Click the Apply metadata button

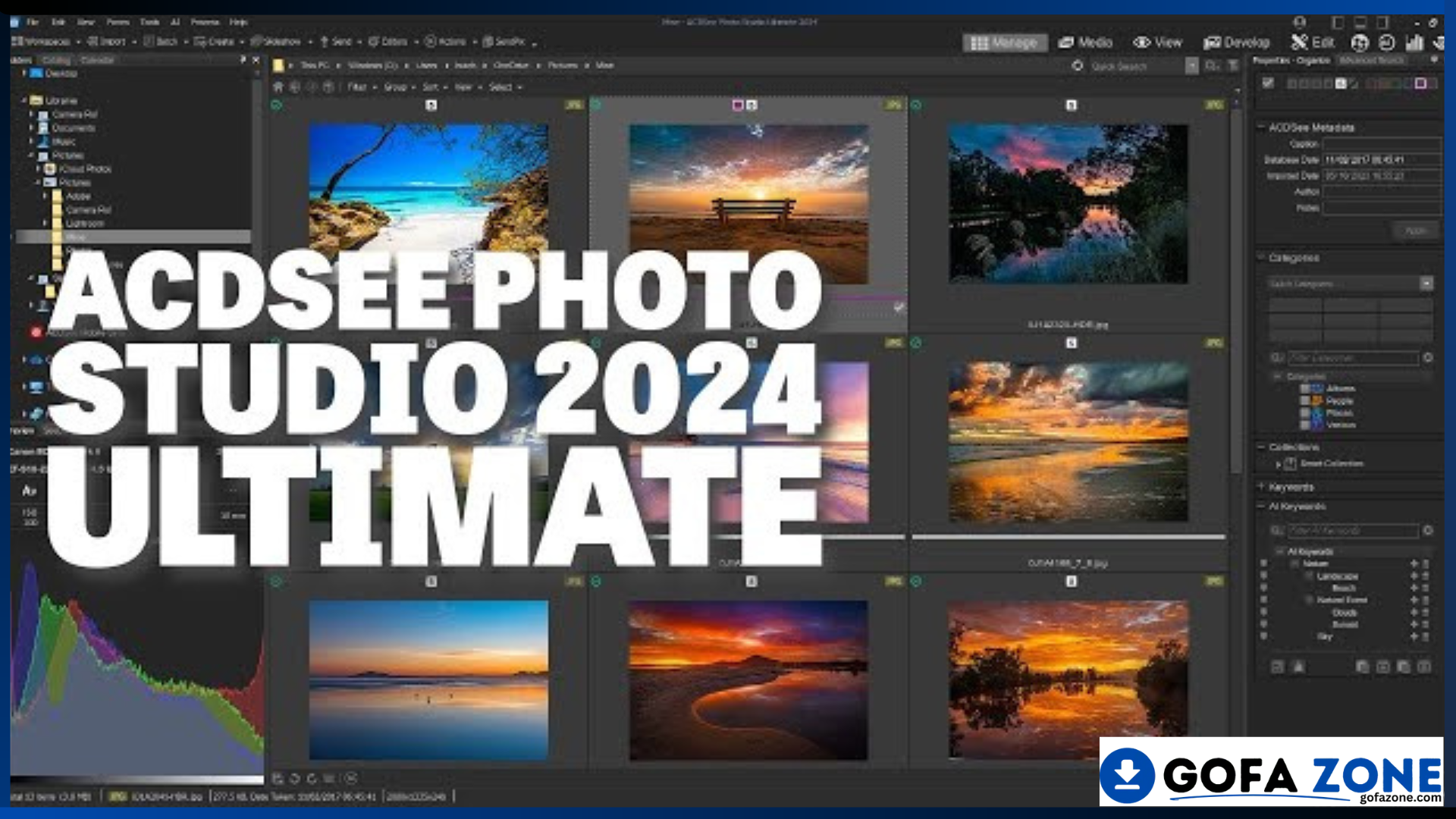pos(1416,231)
